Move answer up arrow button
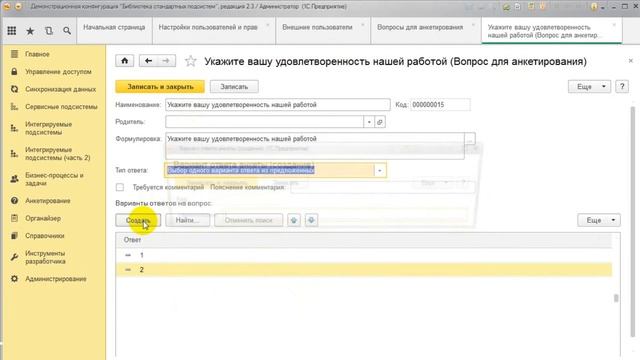The width and height of the screenshot is (640, 360). [293, 220]
